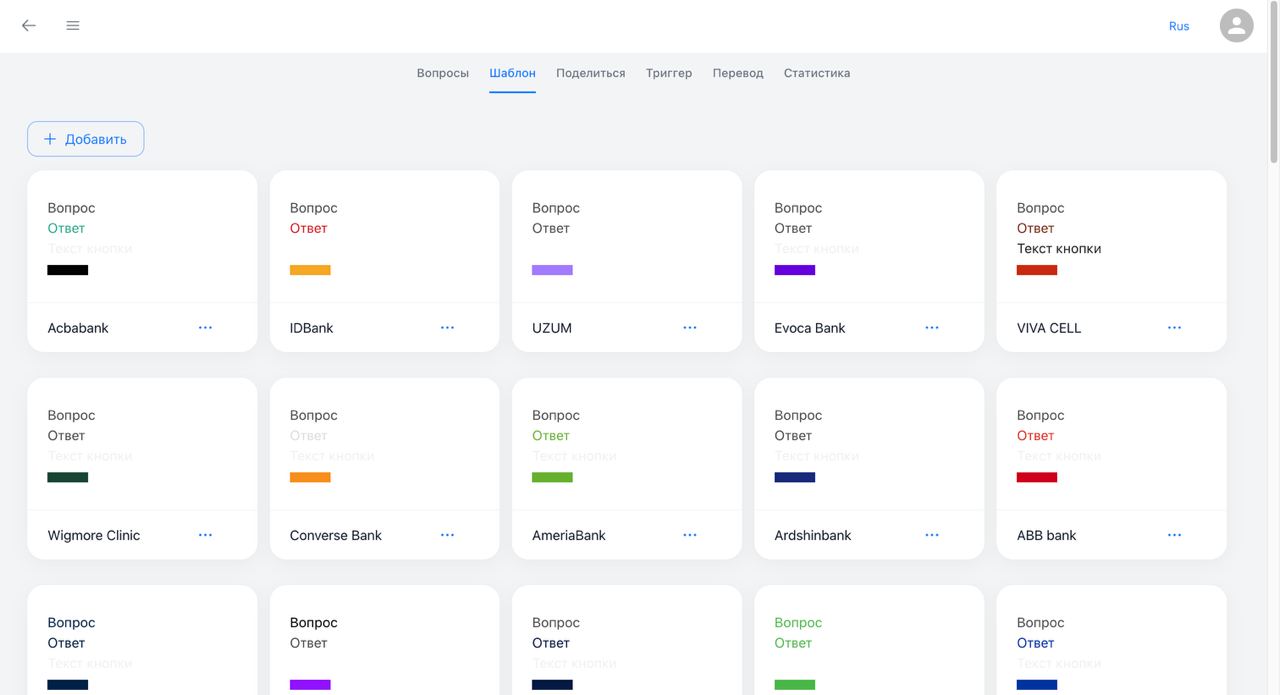Screen dimensions: 1280x695
Task: Click the Вопрос text in Evoca Bank card
Action: [798, 208]
